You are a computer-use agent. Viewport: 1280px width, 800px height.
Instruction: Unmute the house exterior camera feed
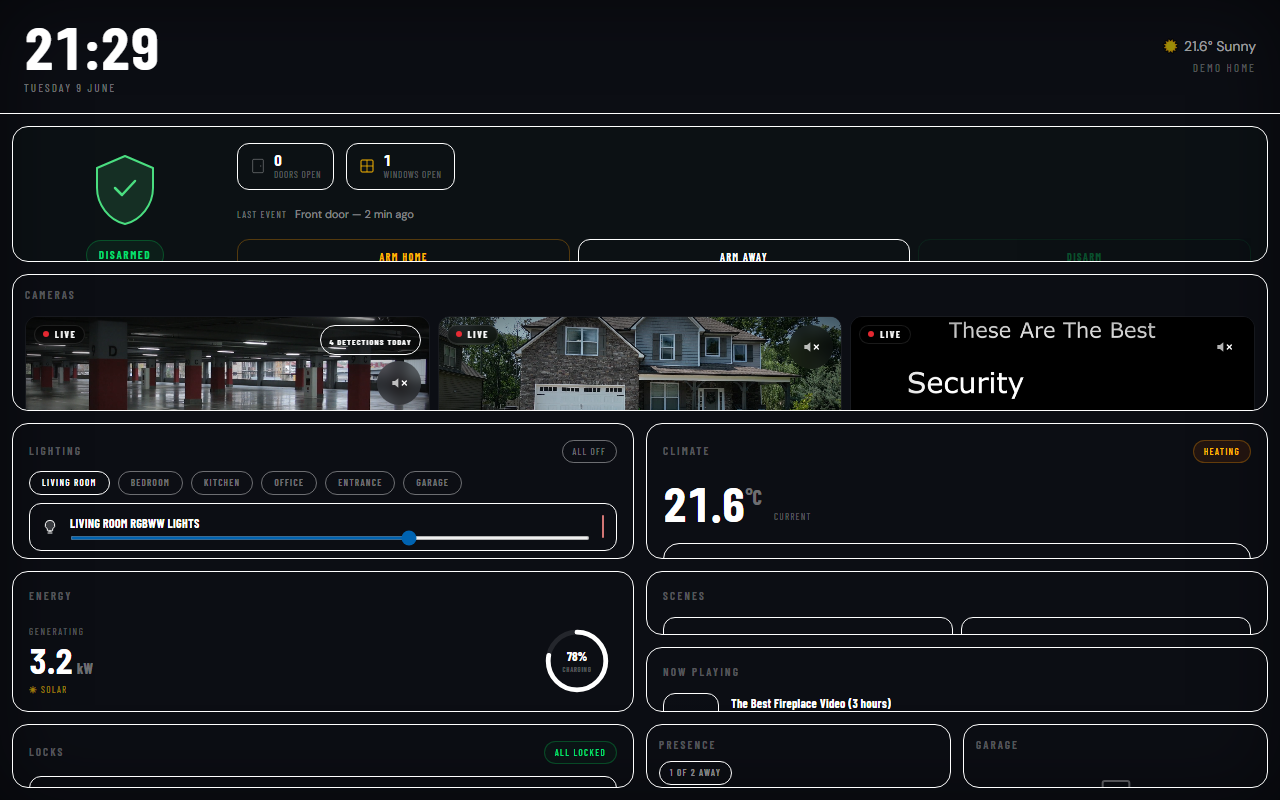pos(811,347)
